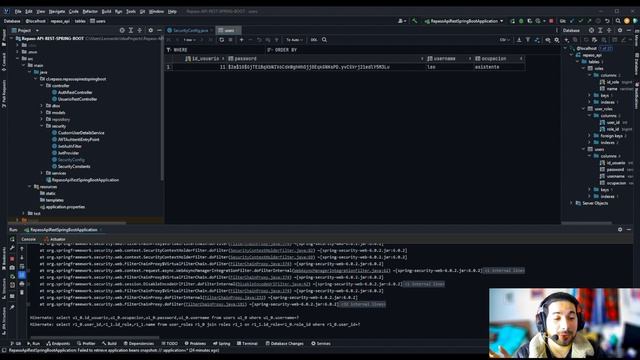Expand the models package

click(42, 112)
